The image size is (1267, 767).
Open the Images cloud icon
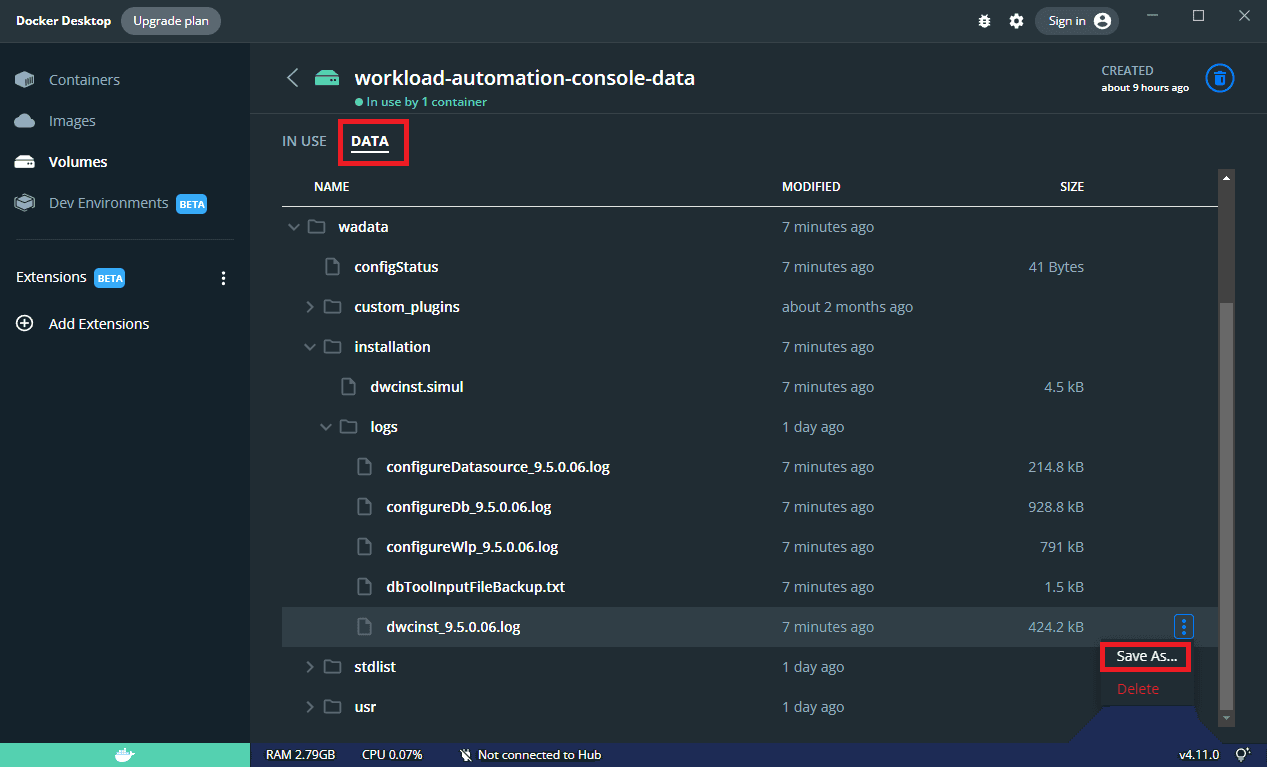tap(25, 121)
